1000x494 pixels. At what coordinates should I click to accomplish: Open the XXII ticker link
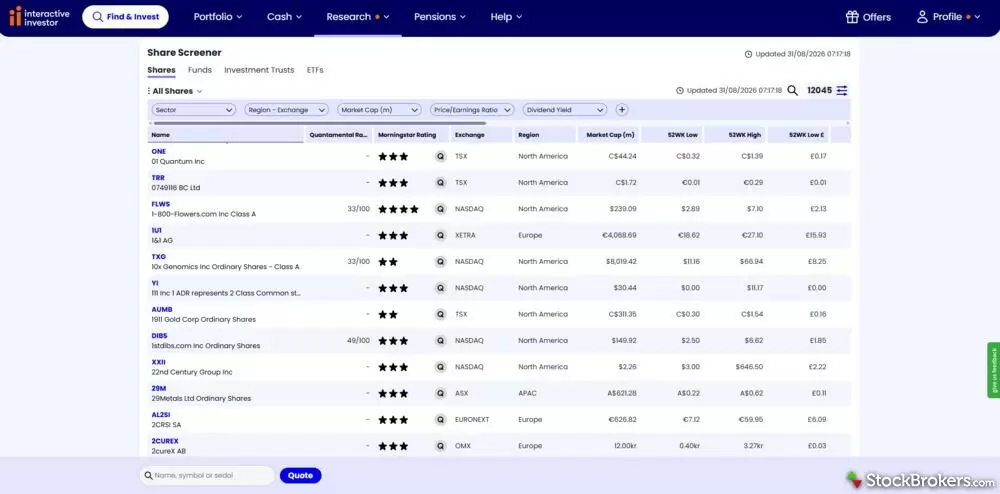(158, 362)
